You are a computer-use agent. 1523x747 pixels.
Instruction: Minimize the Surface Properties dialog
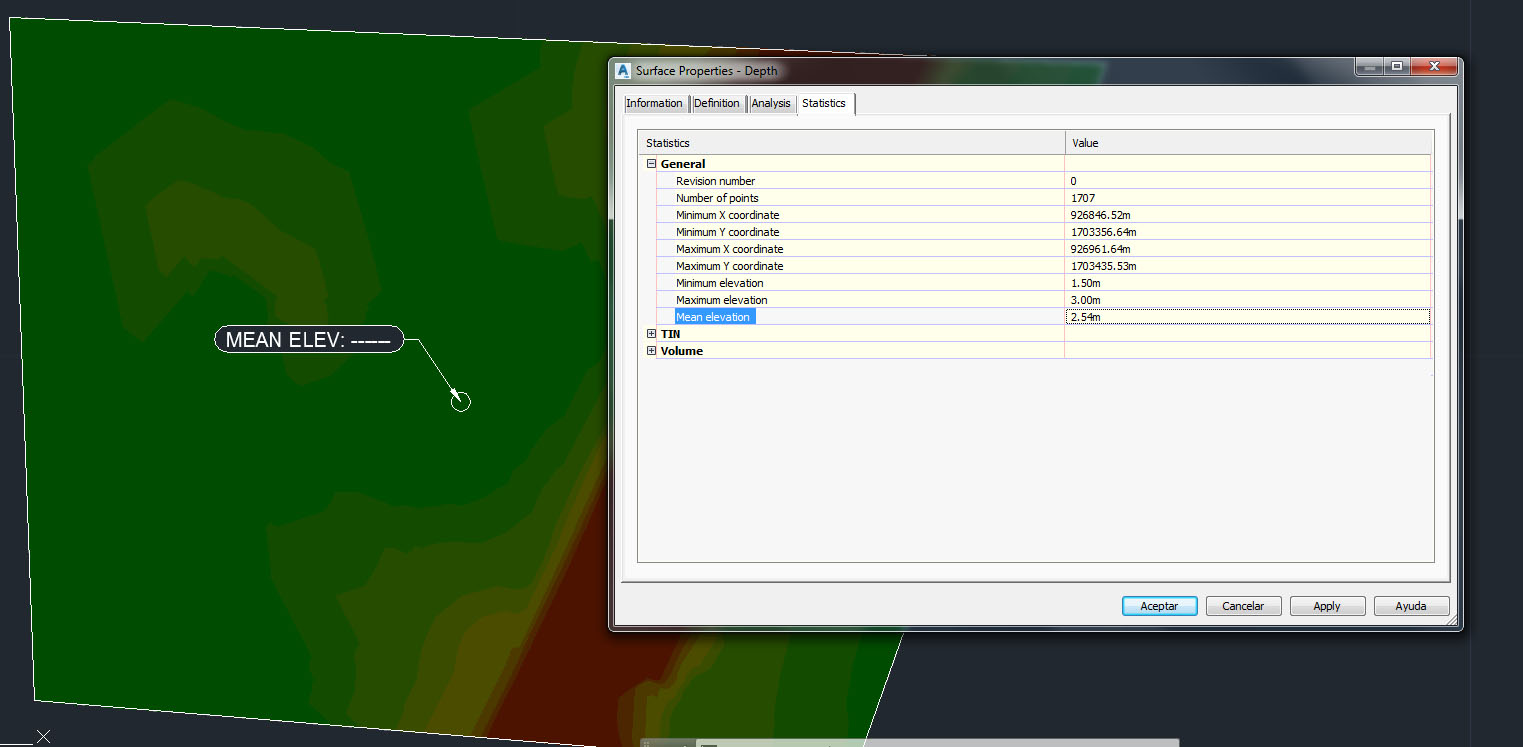tap(1369, 66)
